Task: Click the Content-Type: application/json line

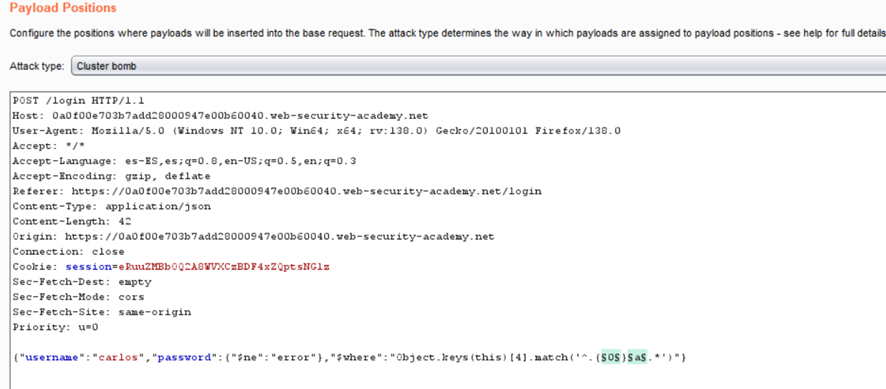Action: pos(112,206)
